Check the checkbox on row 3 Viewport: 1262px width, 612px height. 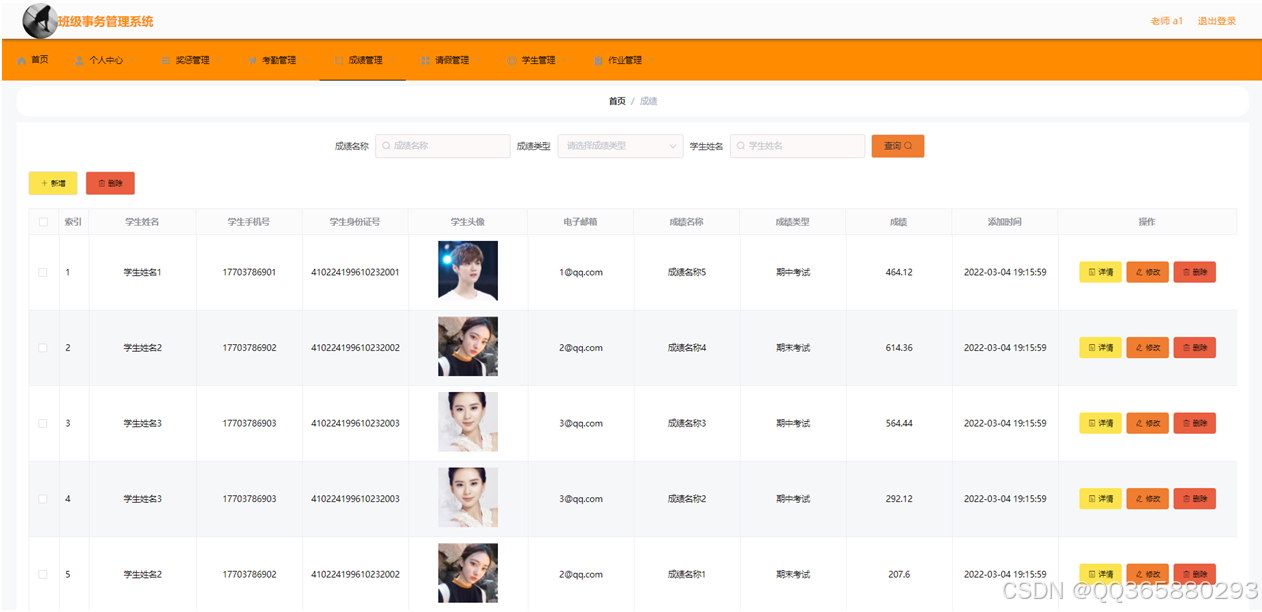pos(42,422)
